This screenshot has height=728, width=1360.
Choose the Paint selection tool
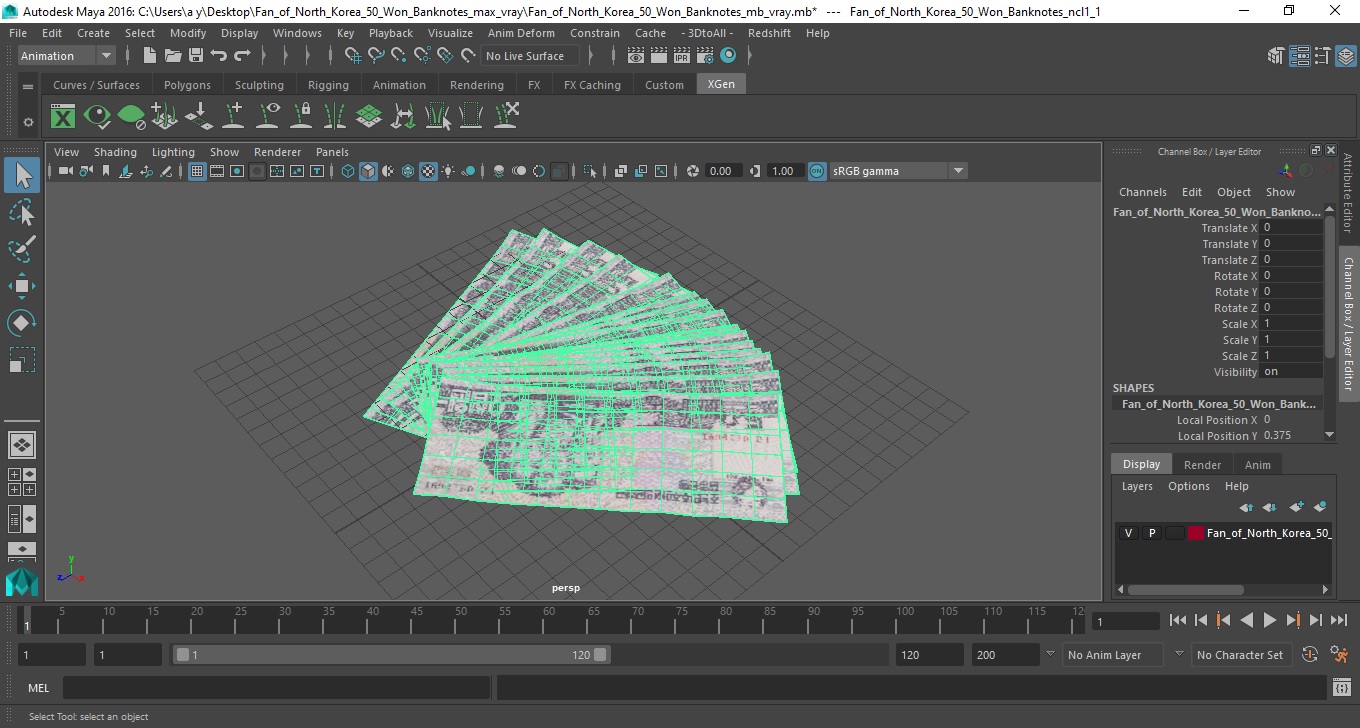[x=22, y=248]
